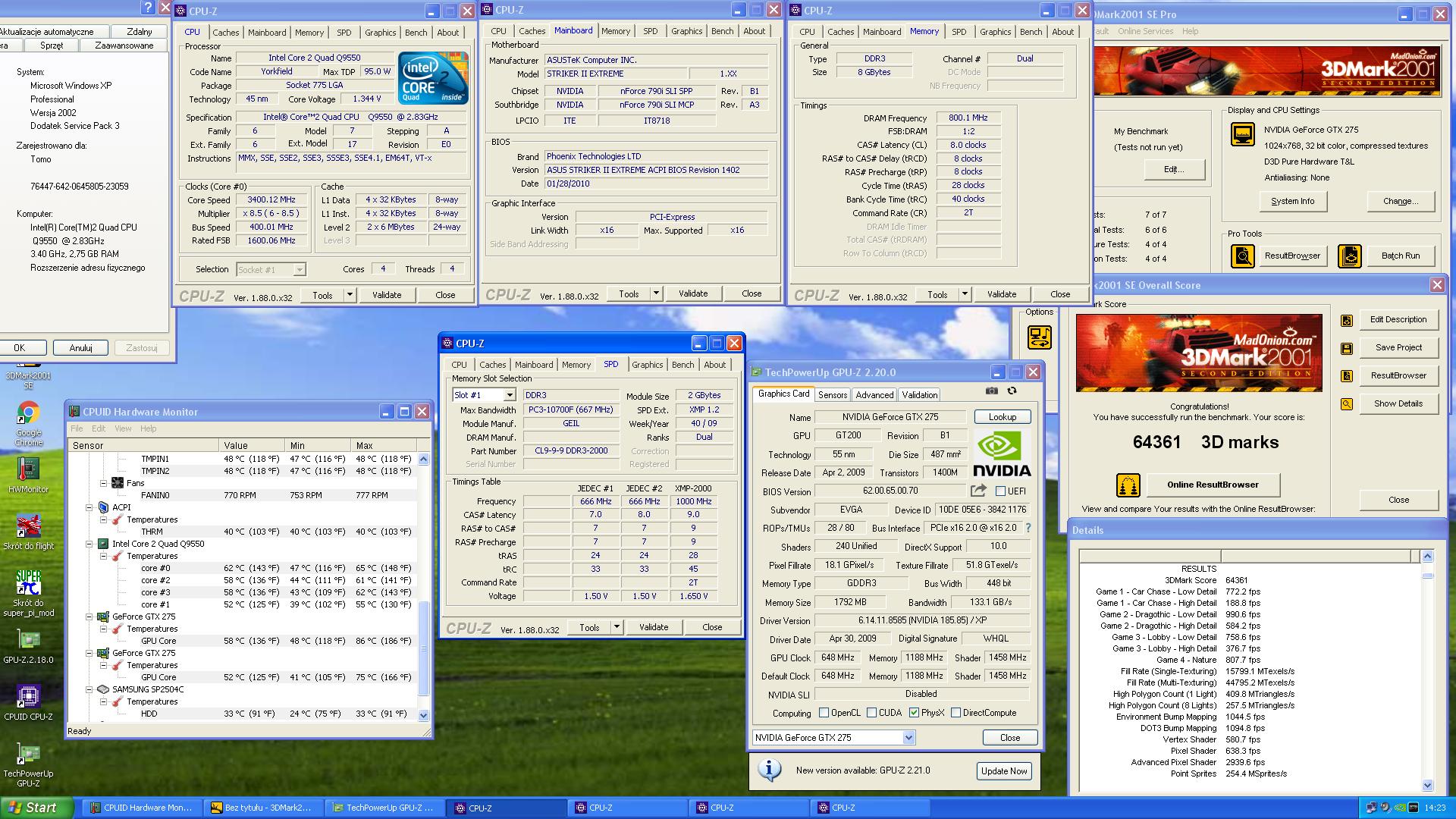This screenshot has width=1456, height=819.
Task: Toggle the CUDA checkbox in GPU-Z
Action: click(871, 713)
